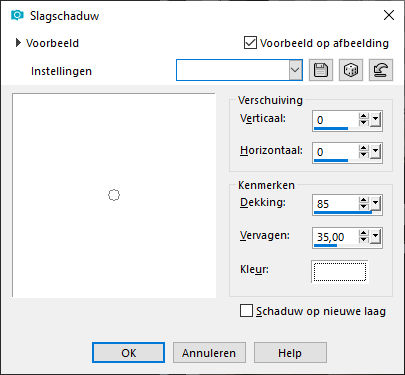Click the Horizontaal value field showing 0
This screenshot has height=375, width=405.
336,151
